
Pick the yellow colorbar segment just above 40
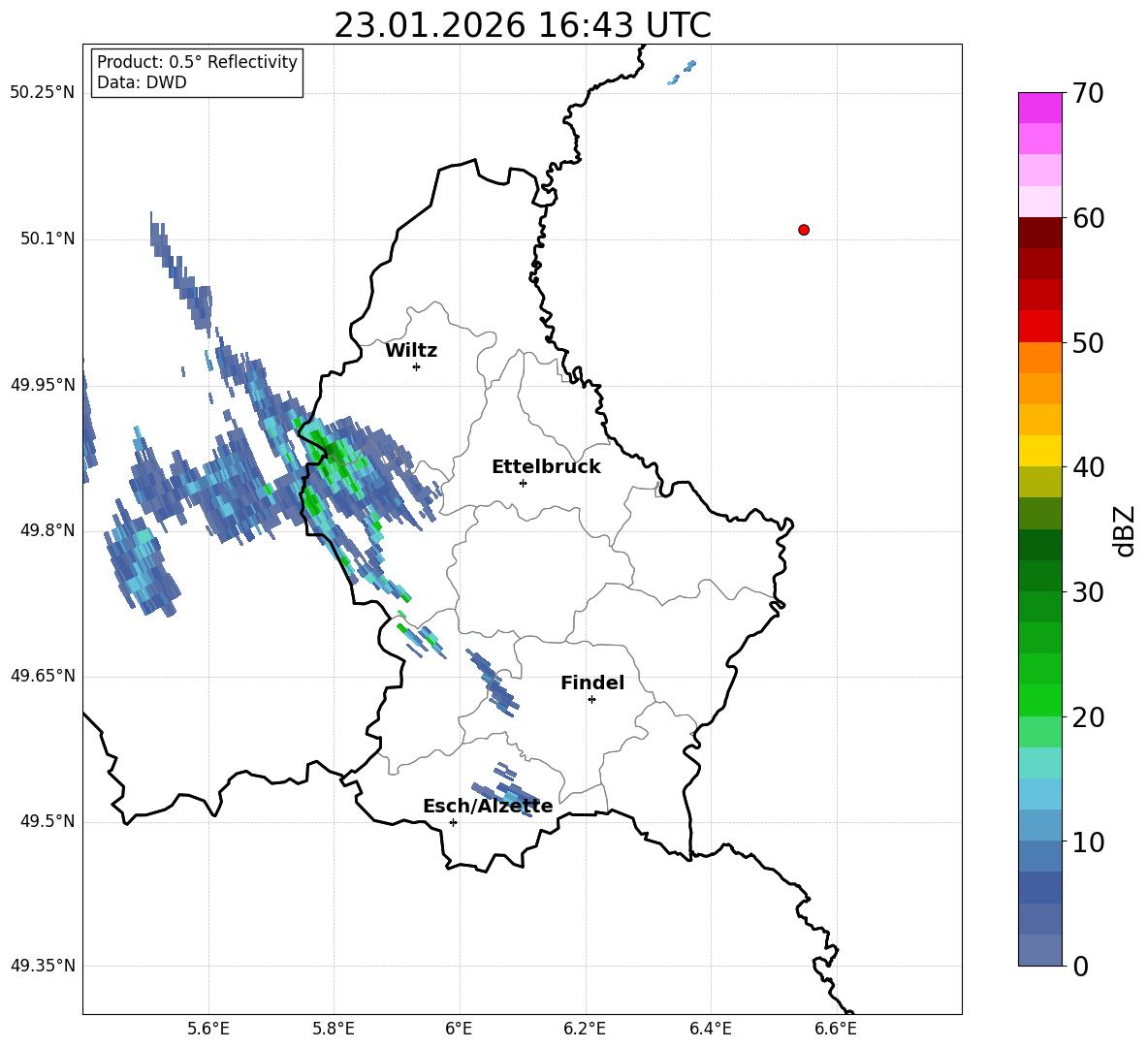click(x=1039, y=451)
